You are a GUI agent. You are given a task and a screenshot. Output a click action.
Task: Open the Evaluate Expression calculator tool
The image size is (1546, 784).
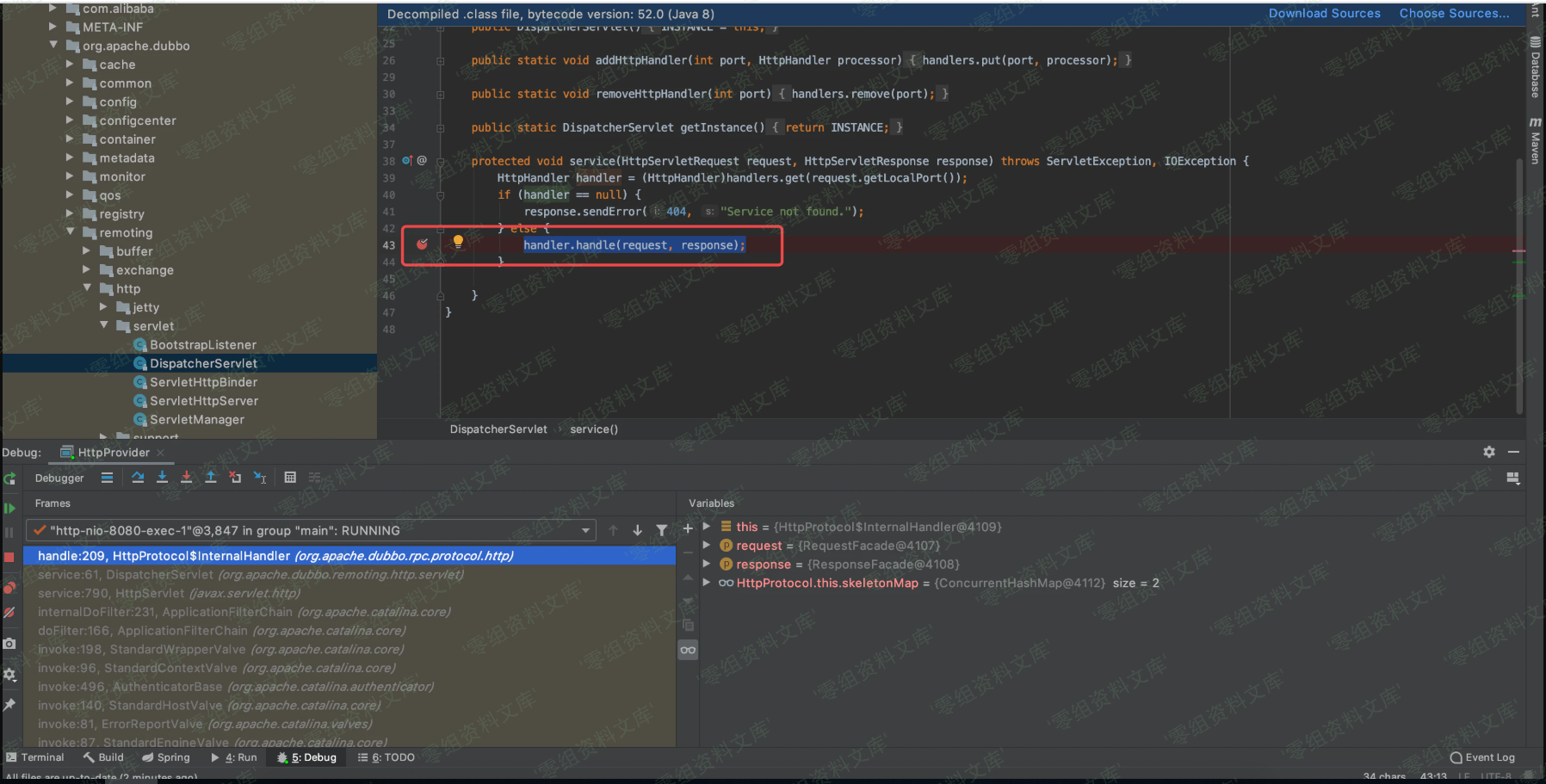pyautogui.click(x=290, y=478)
